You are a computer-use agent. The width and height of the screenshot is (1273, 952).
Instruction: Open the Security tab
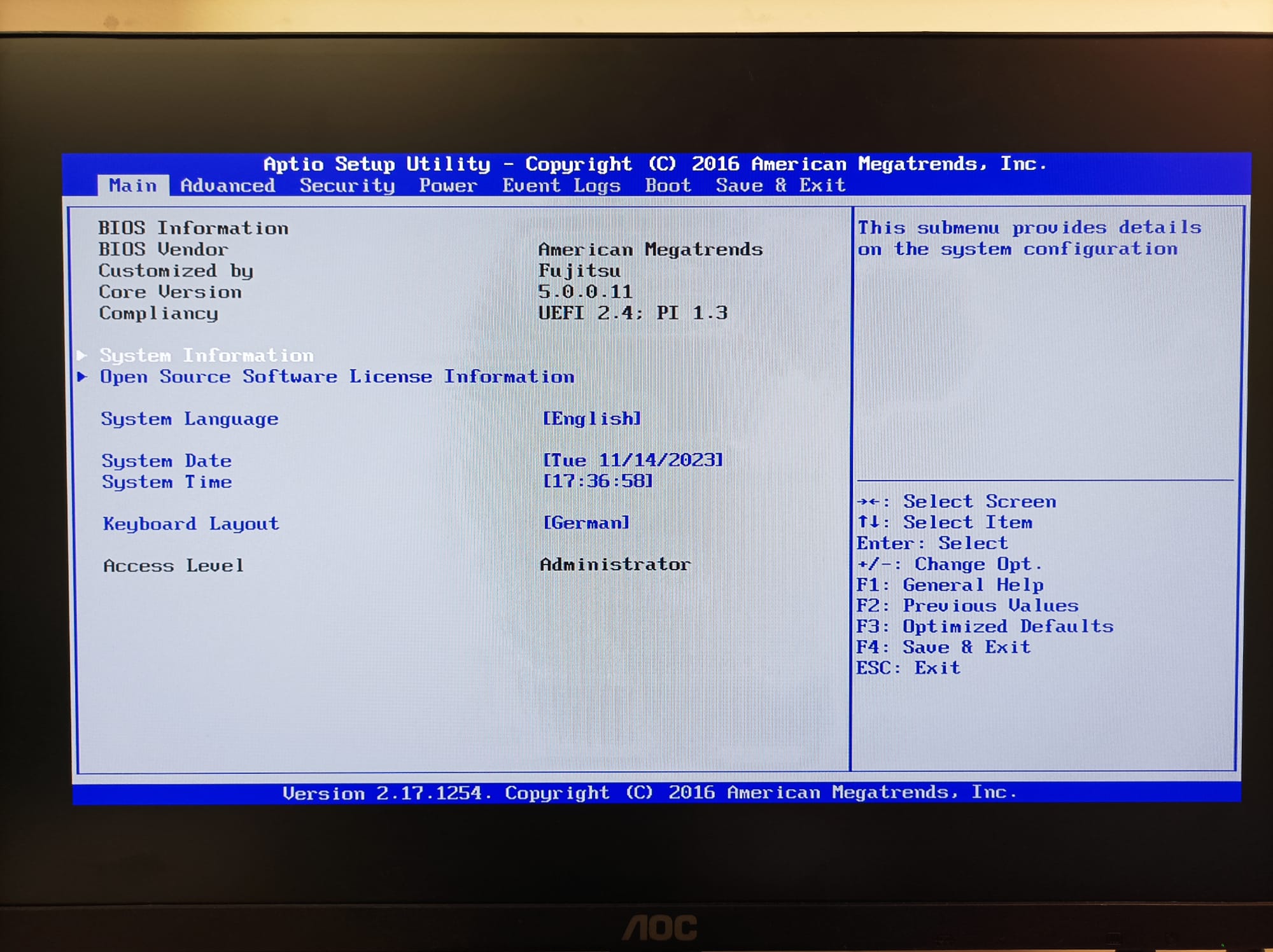click(x=348, y=186)
